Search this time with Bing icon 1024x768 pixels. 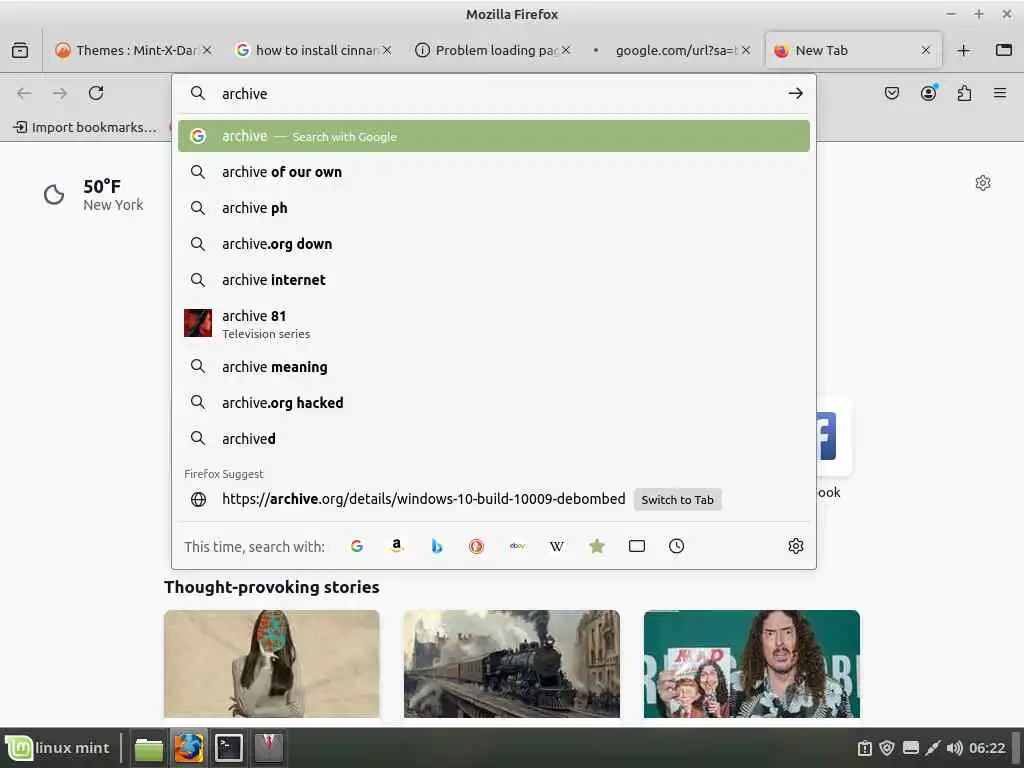tap(437, 546)
